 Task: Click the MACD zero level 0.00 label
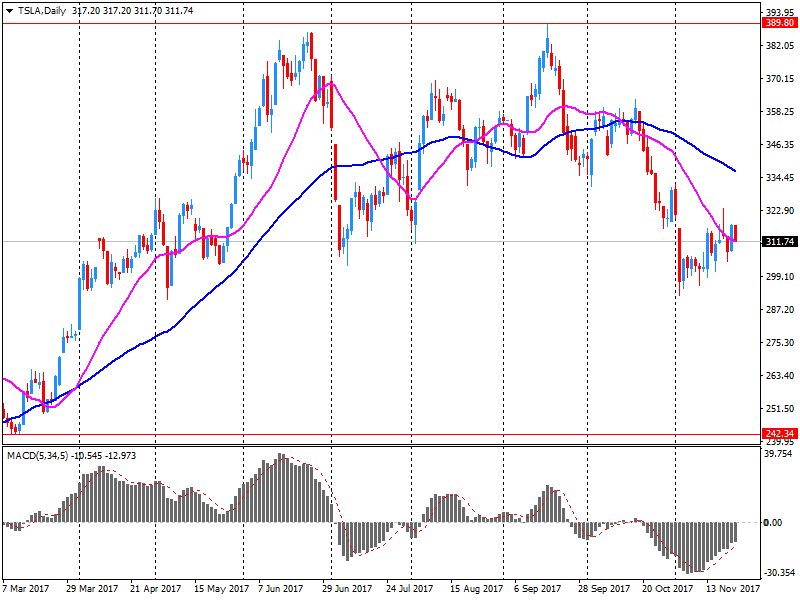[x=772, y=522]
